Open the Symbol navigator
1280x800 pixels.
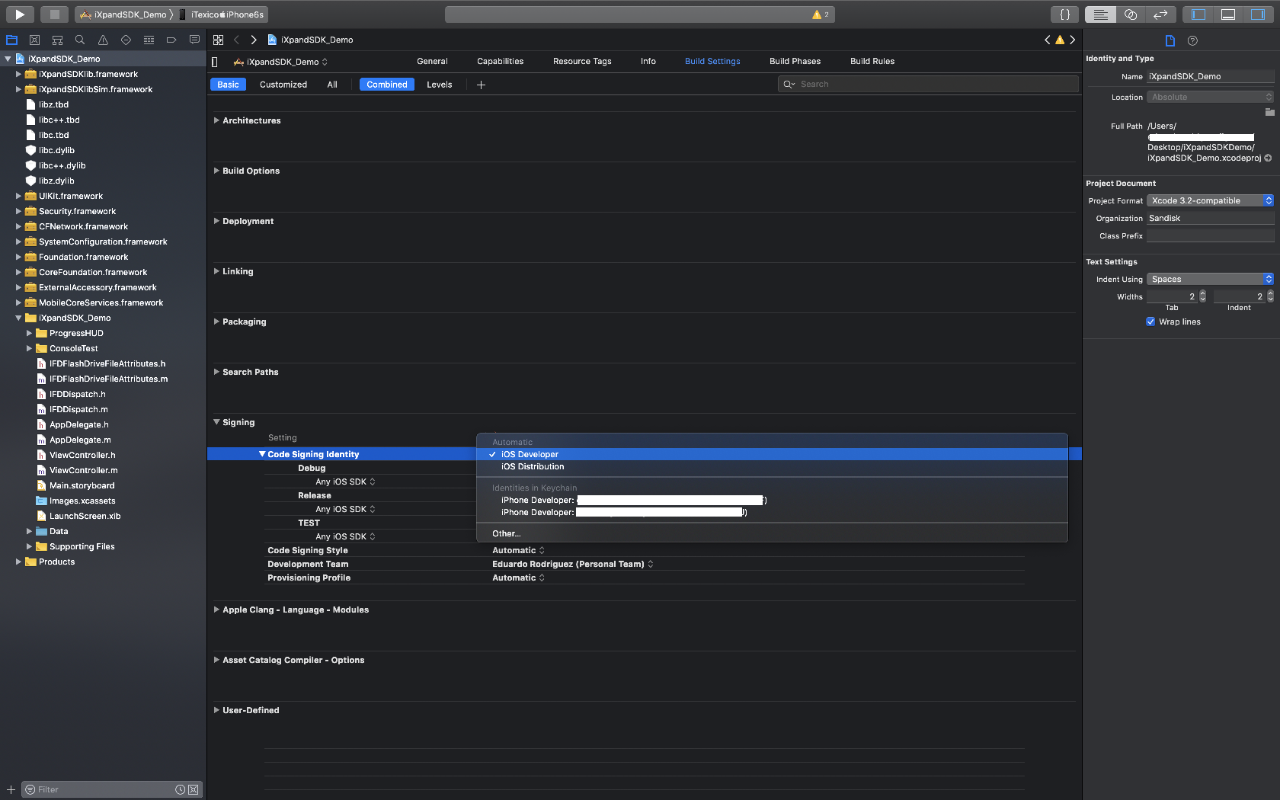click(x=57, y=40)
